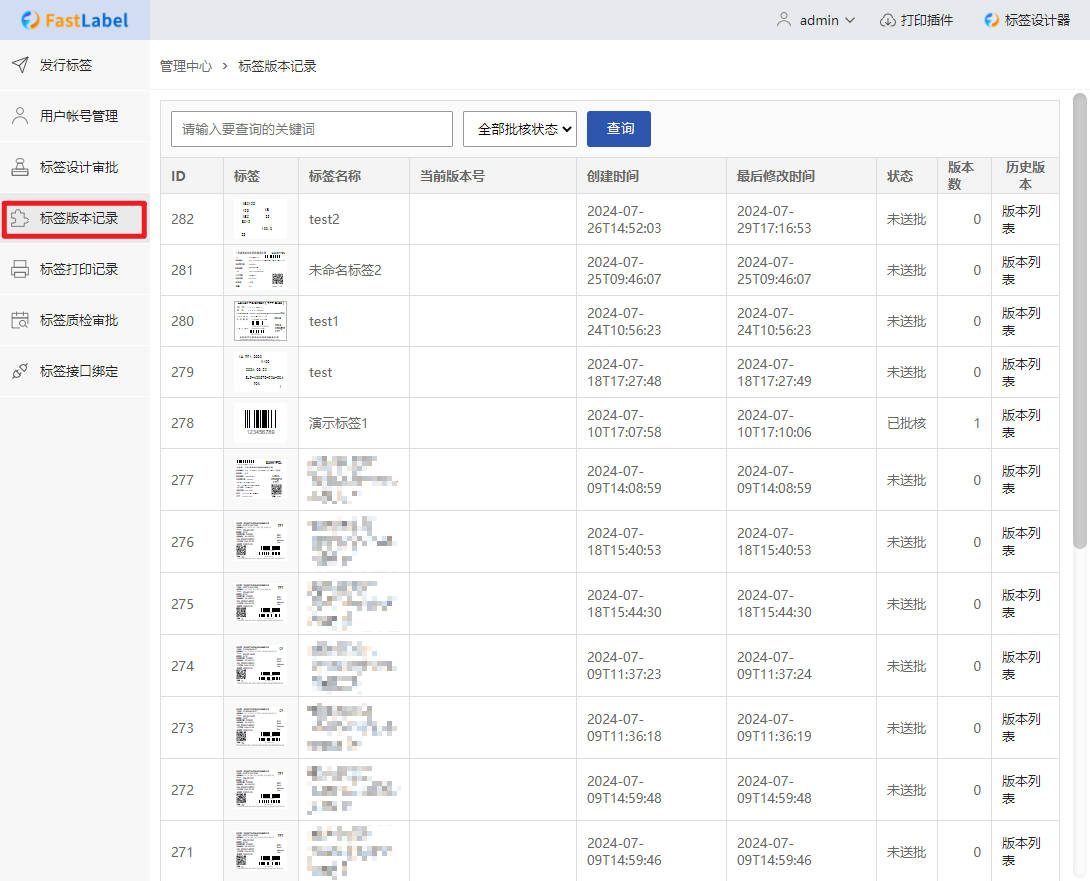Viewport: 1090px width, 881px height.
Task: Click the puzzle icon for 标签版本记录
Action: coord(20,218)
